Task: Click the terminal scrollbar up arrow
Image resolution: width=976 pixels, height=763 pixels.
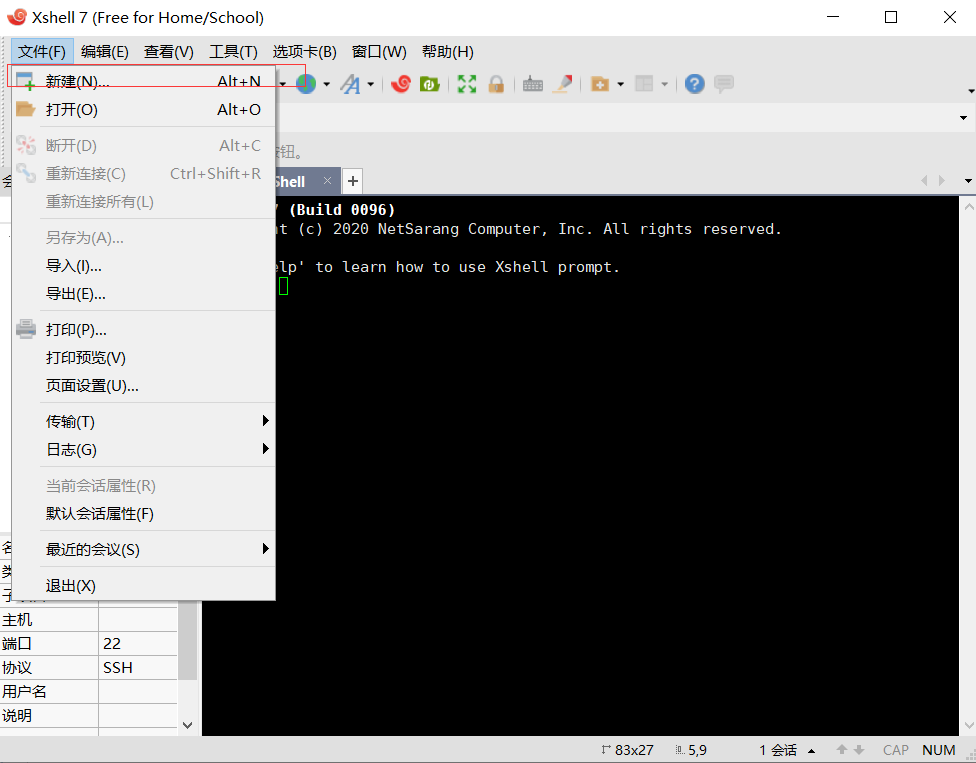Action: pyautogui.click(x=969, y=206)
